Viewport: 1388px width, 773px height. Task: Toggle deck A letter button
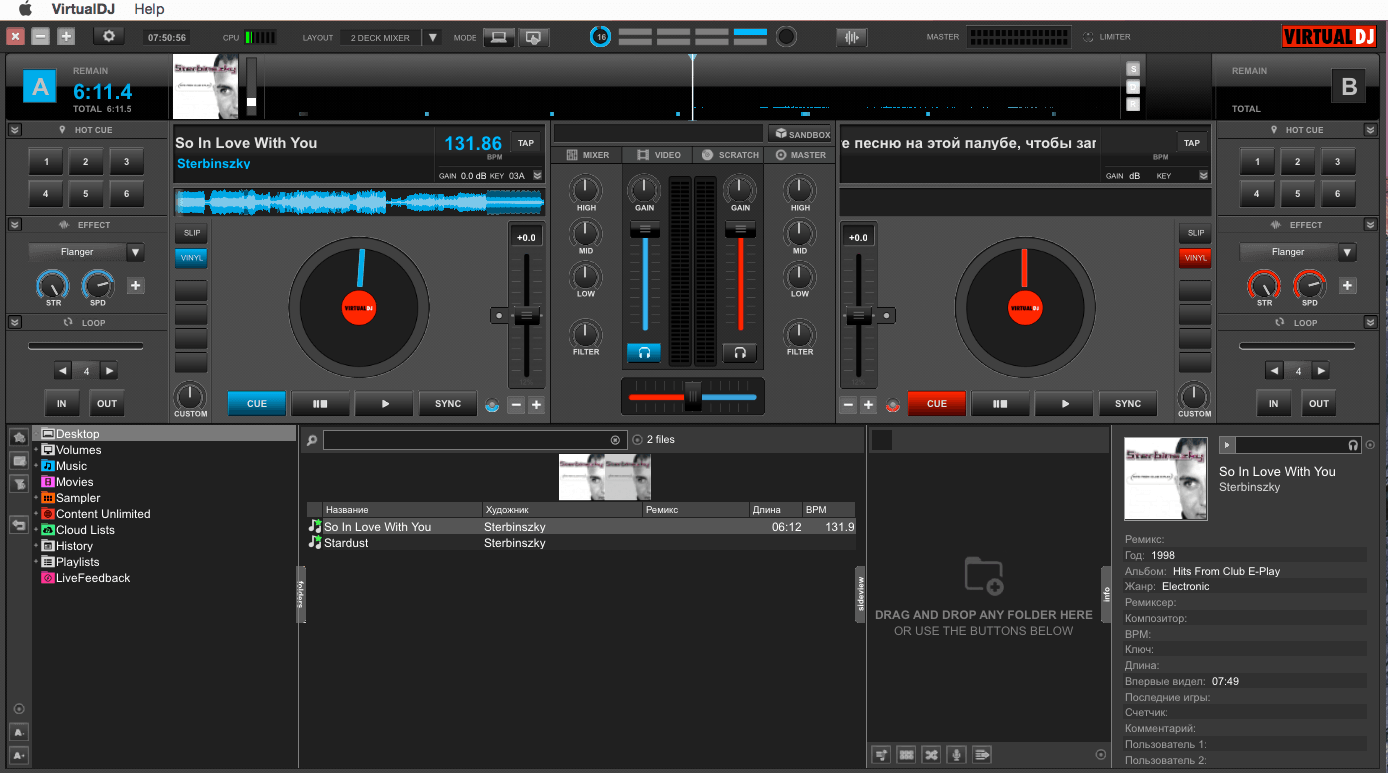pyautogui.click(x=40, y=87)
